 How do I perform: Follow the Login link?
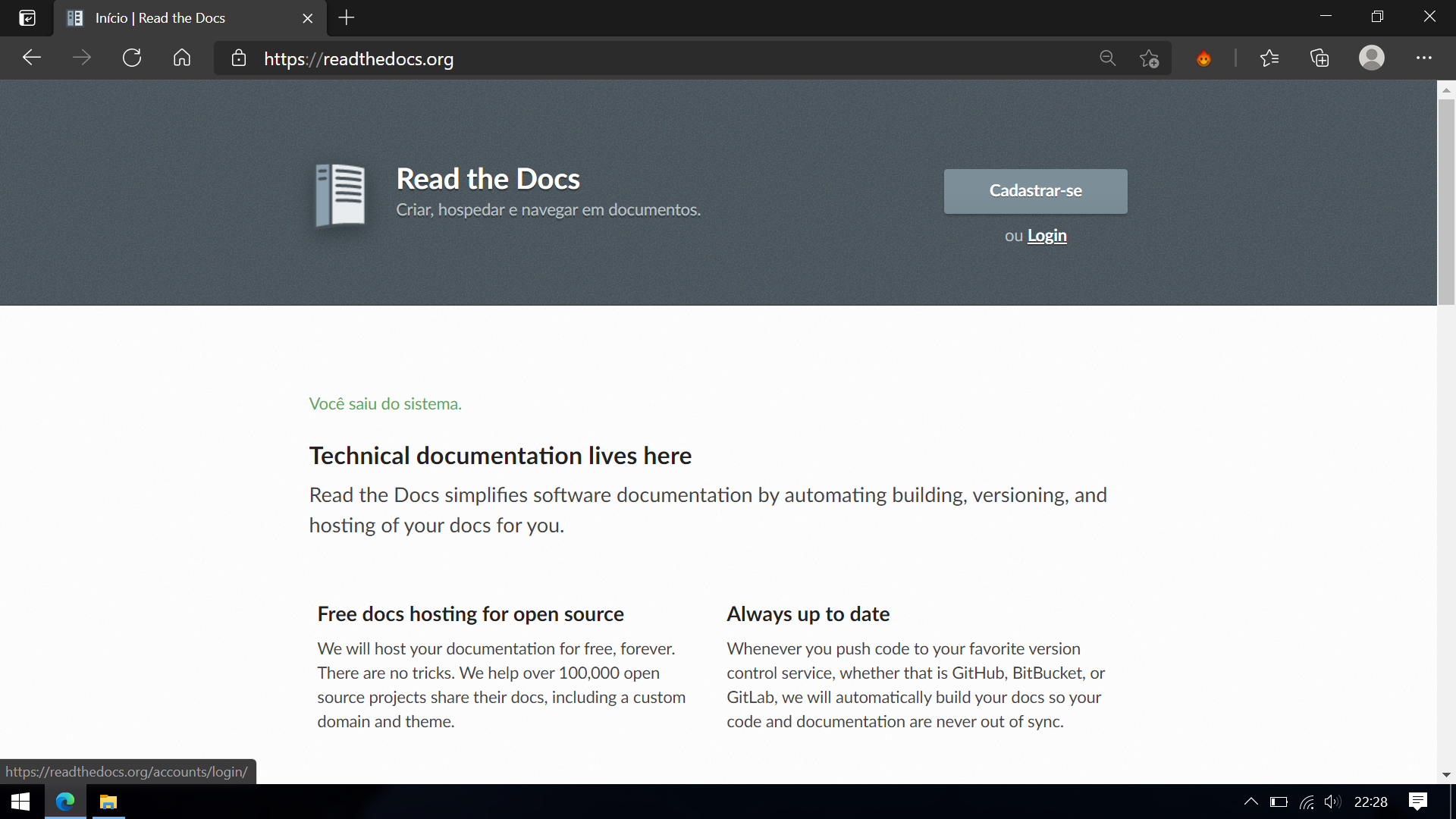1046,236
